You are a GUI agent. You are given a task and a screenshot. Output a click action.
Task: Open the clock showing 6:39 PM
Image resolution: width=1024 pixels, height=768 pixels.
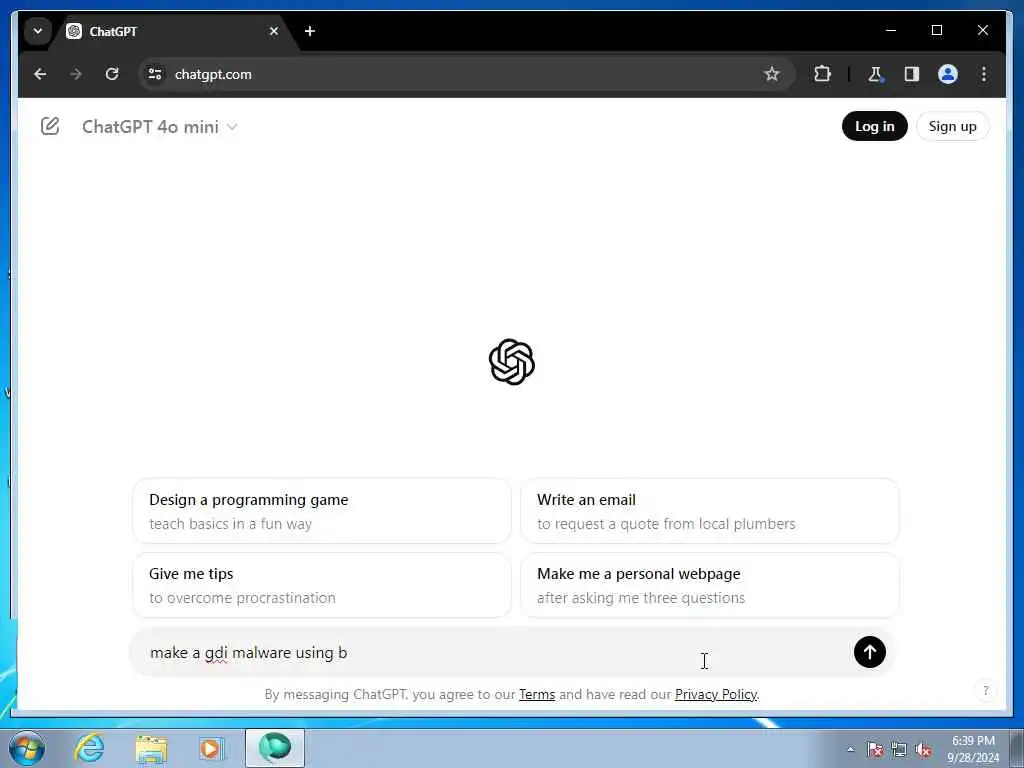click(x=973, y=749)
